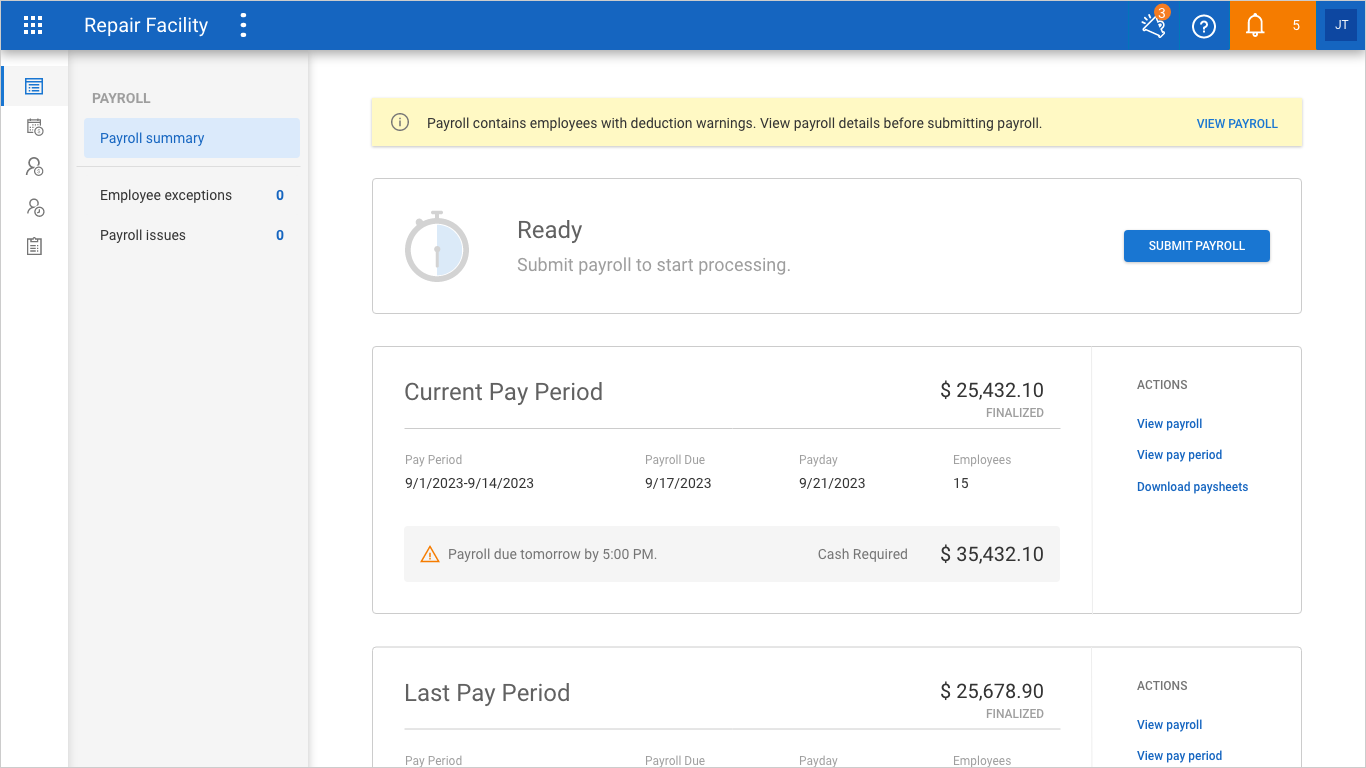This screenshot has height=768, width=1366.
Task: Select the calendar clock sidebar icon
Action: [x=34, y=127]
